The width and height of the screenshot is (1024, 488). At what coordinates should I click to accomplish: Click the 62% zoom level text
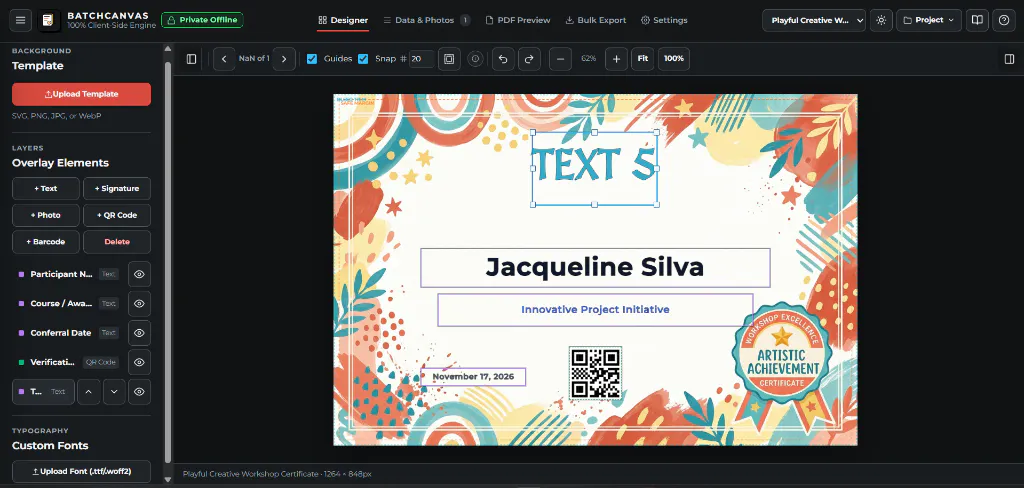pos(588,59)
